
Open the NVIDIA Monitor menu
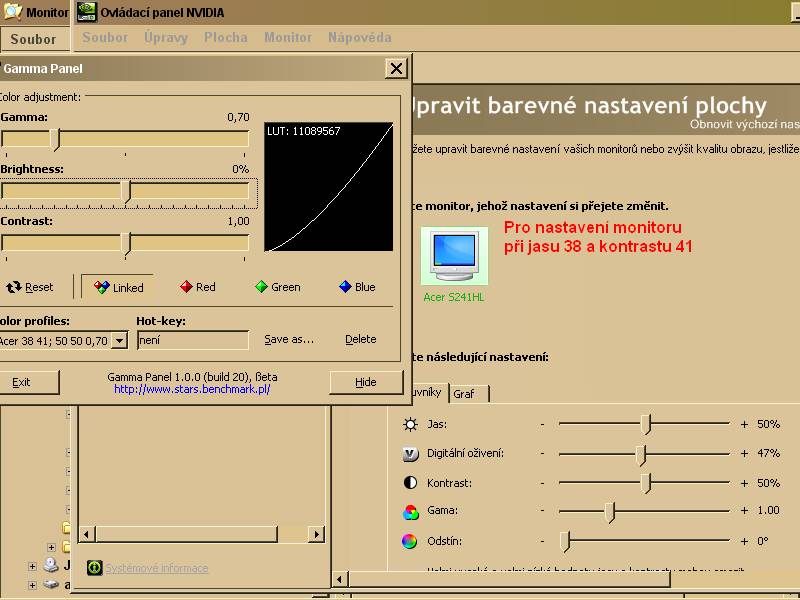pos(288,37)
